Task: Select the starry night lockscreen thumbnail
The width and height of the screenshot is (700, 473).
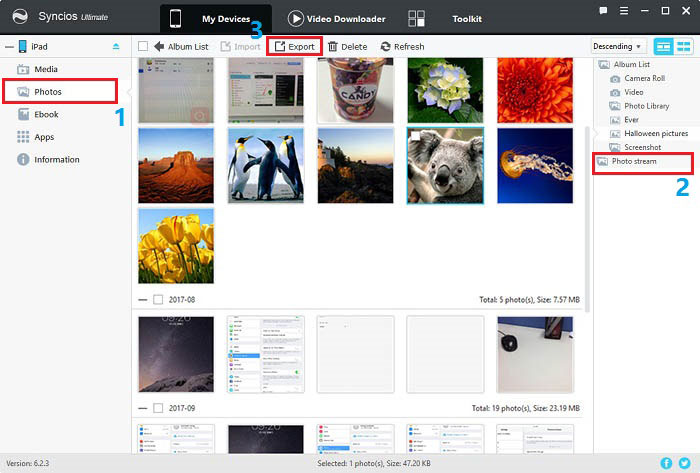Action: coord(176,354)
